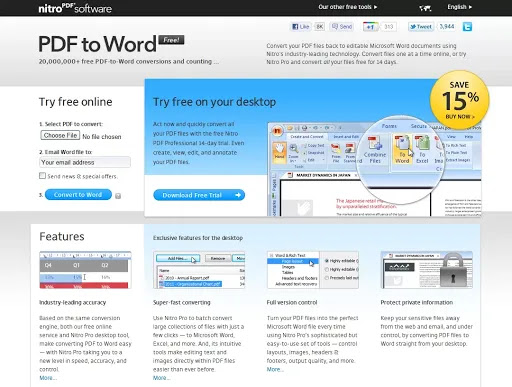Open the 3,944 tweet count bubble

pos(447,27)
